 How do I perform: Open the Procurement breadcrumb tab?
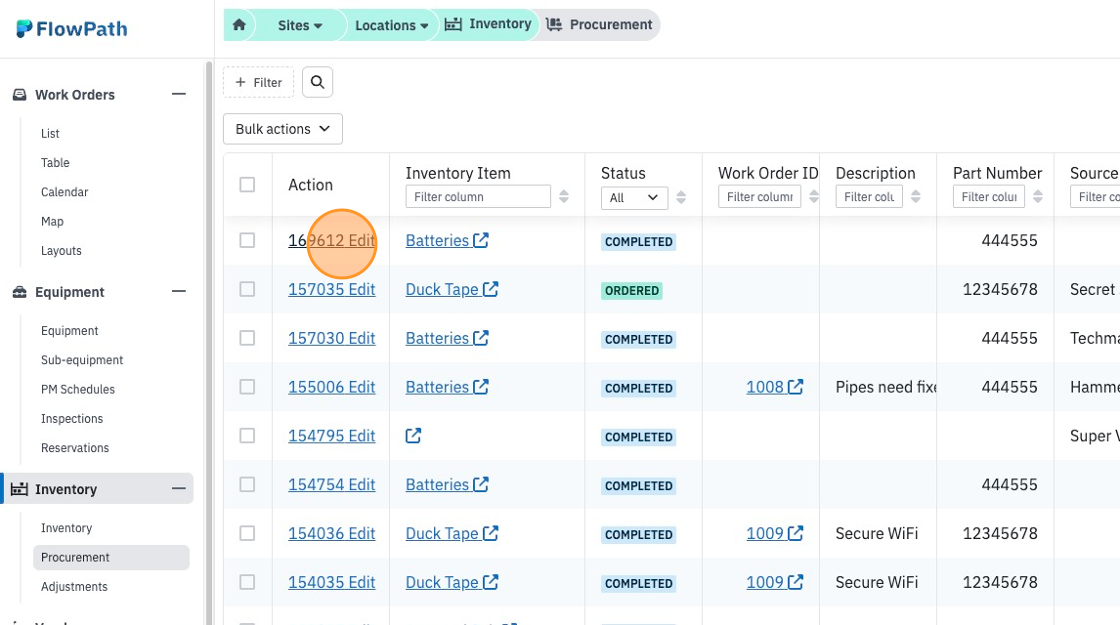[599, 24]
